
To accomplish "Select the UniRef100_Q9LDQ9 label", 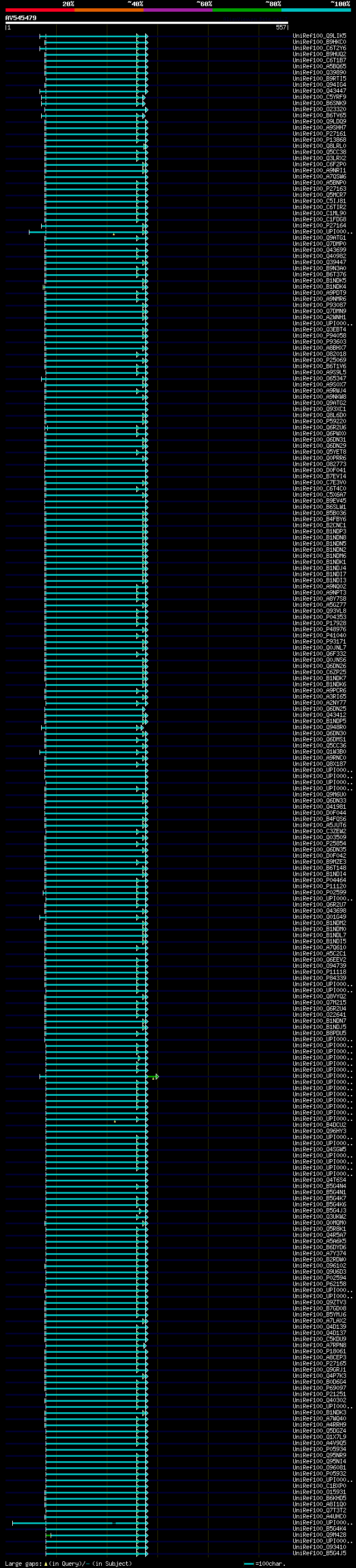I will click(319, 122).
